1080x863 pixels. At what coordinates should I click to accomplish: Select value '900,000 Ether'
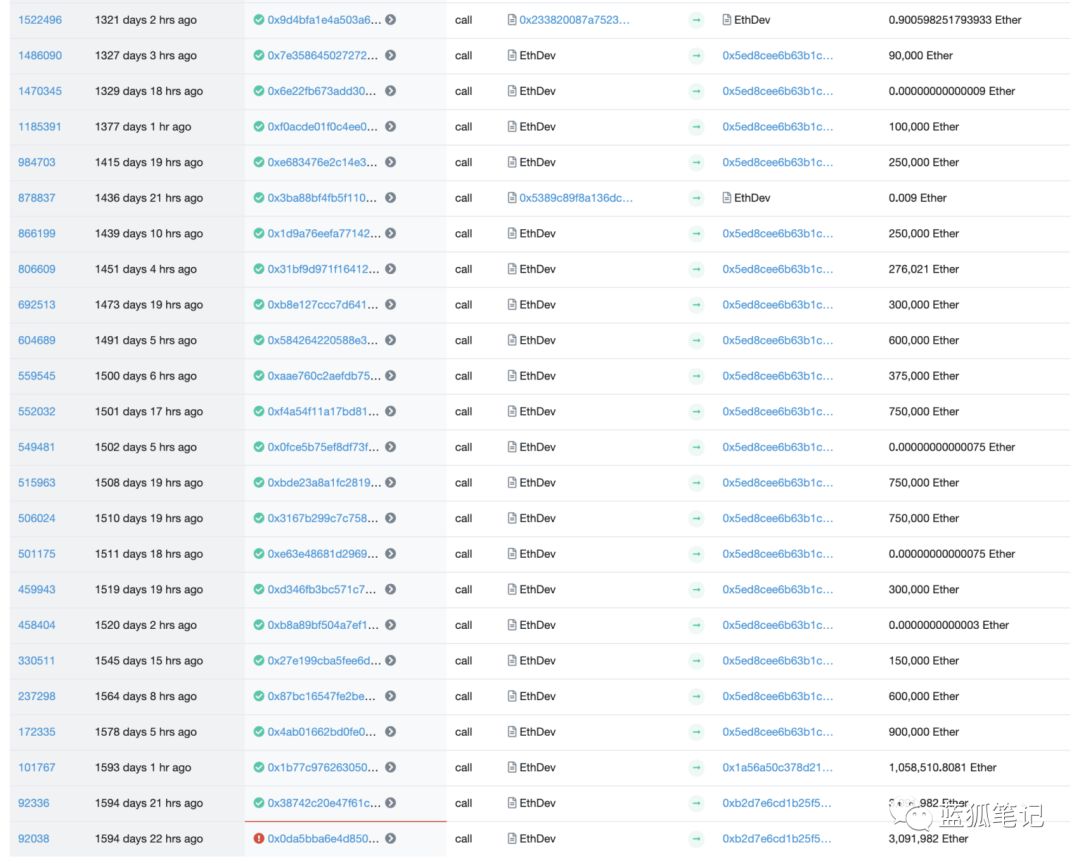pos(924,731)
